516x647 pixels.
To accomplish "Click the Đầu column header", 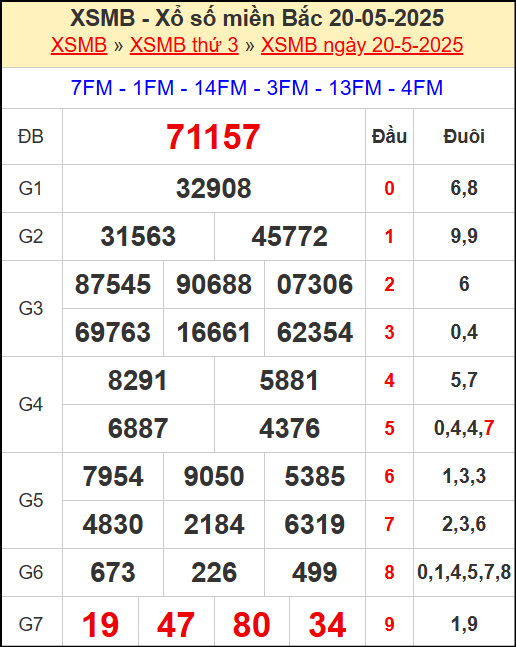I will [389, 137].
